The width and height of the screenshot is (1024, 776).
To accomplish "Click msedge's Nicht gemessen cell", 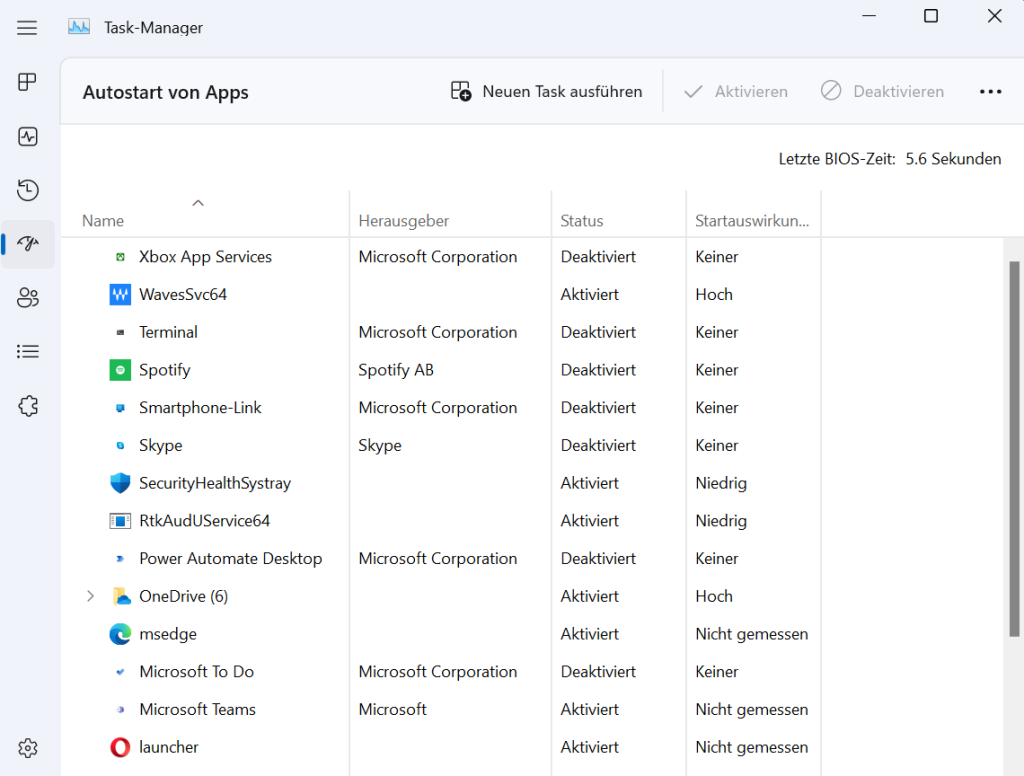I will [752, 634].
